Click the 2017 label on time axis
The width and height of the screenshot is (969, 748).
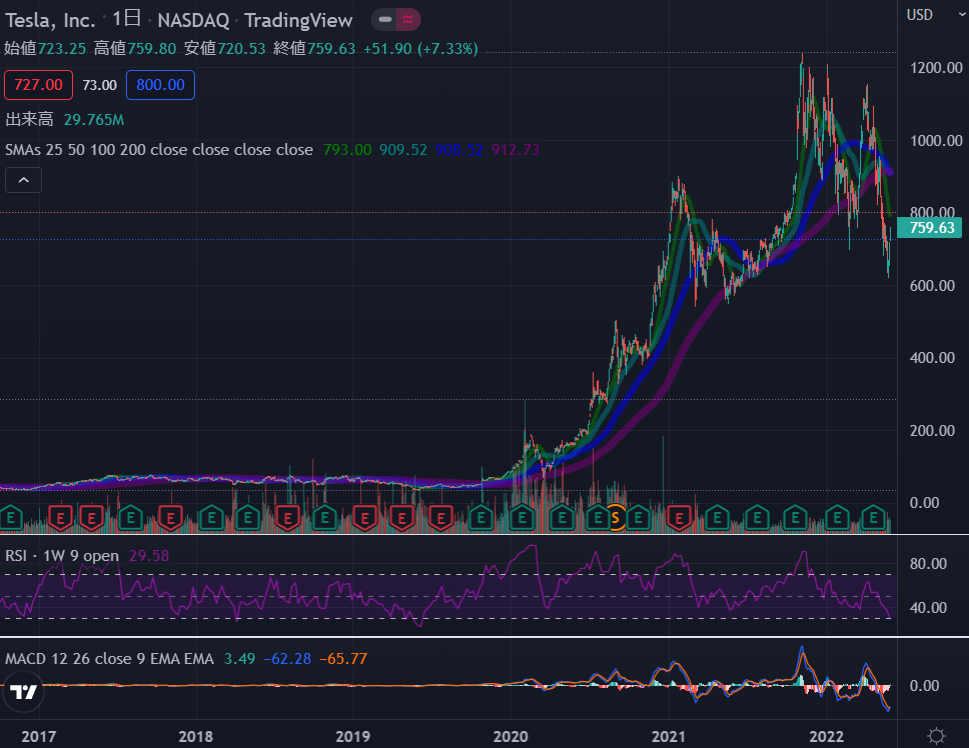tap(38, 736)
